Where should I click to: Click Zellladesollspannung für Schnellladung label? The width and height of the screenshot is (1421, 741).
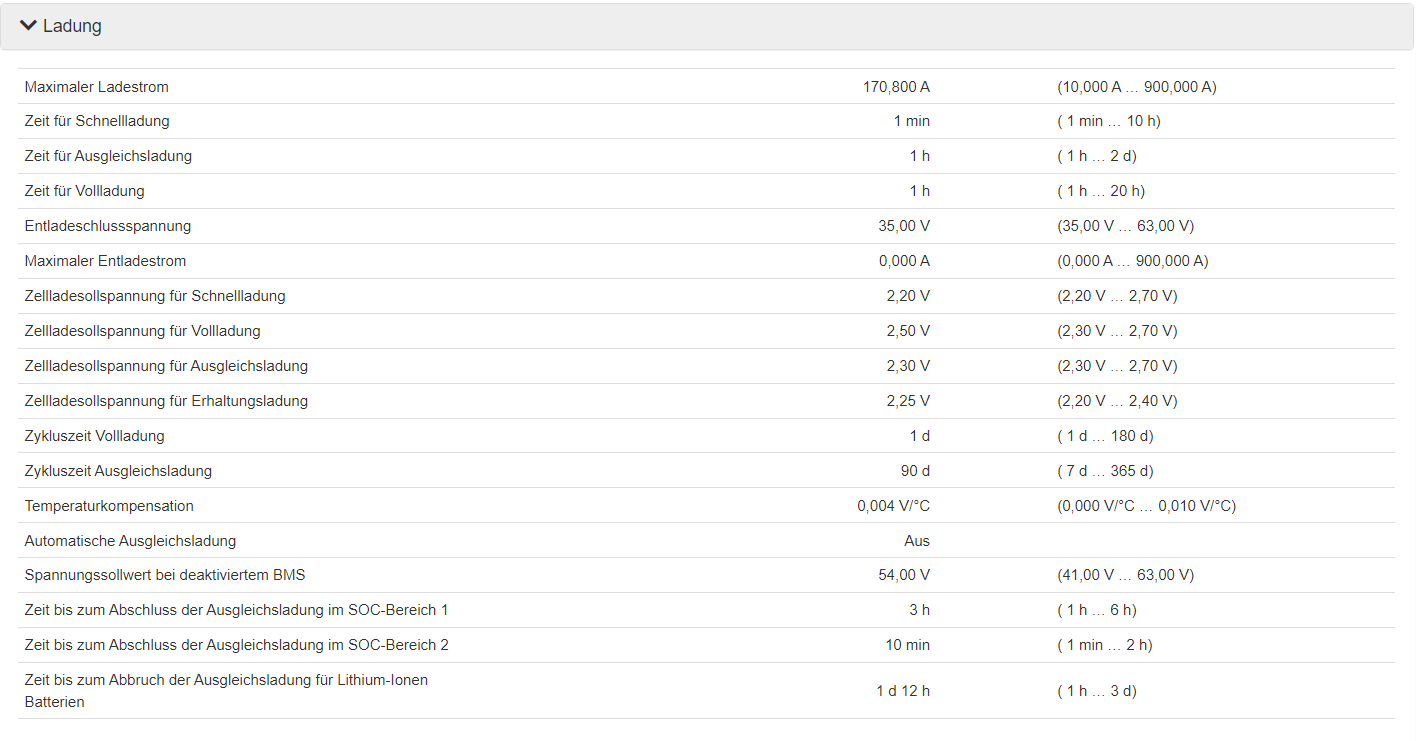[x=155, y=296]
